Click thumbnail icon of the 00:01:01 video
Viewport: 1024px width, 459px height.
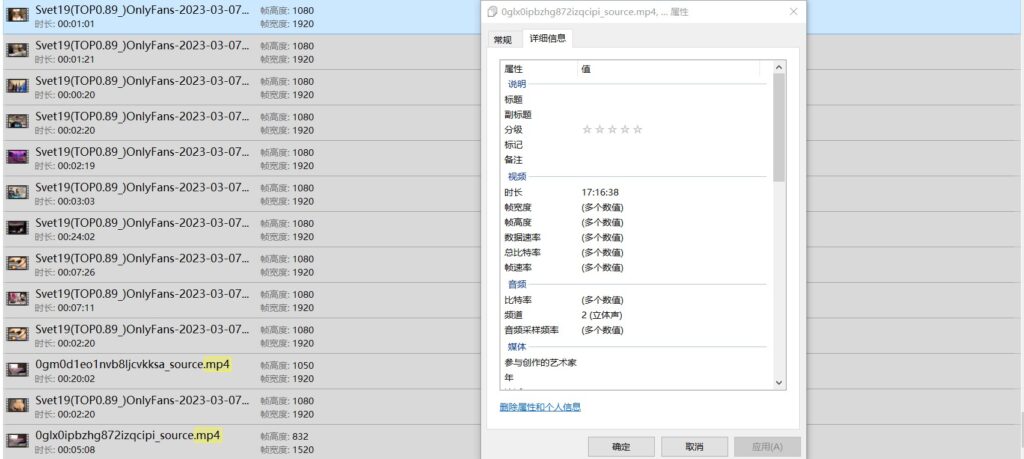coord(17,15)
